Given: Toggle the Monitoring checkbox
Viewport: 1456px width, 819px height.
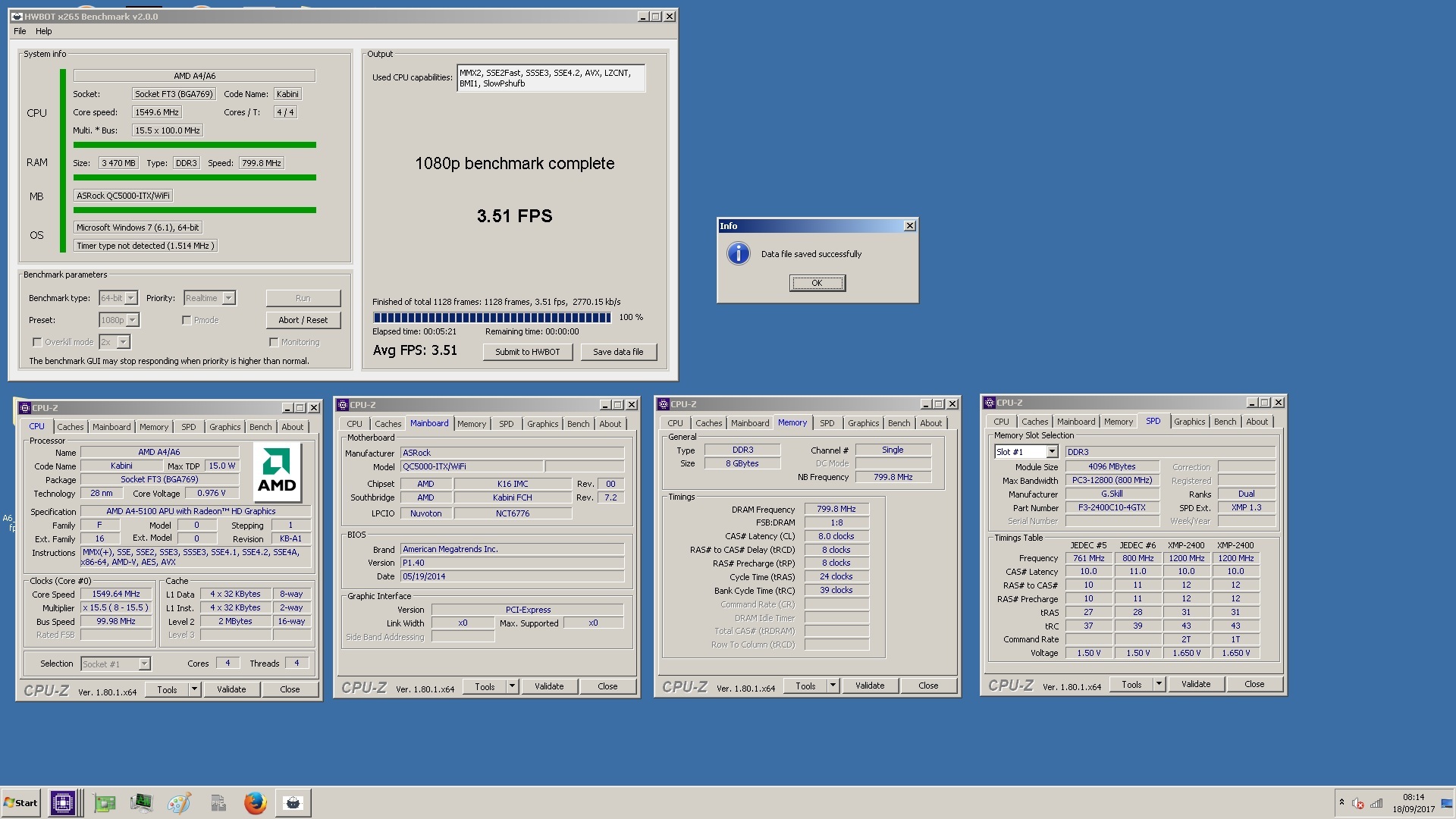Looking at the screenshot, I should 274,342.
